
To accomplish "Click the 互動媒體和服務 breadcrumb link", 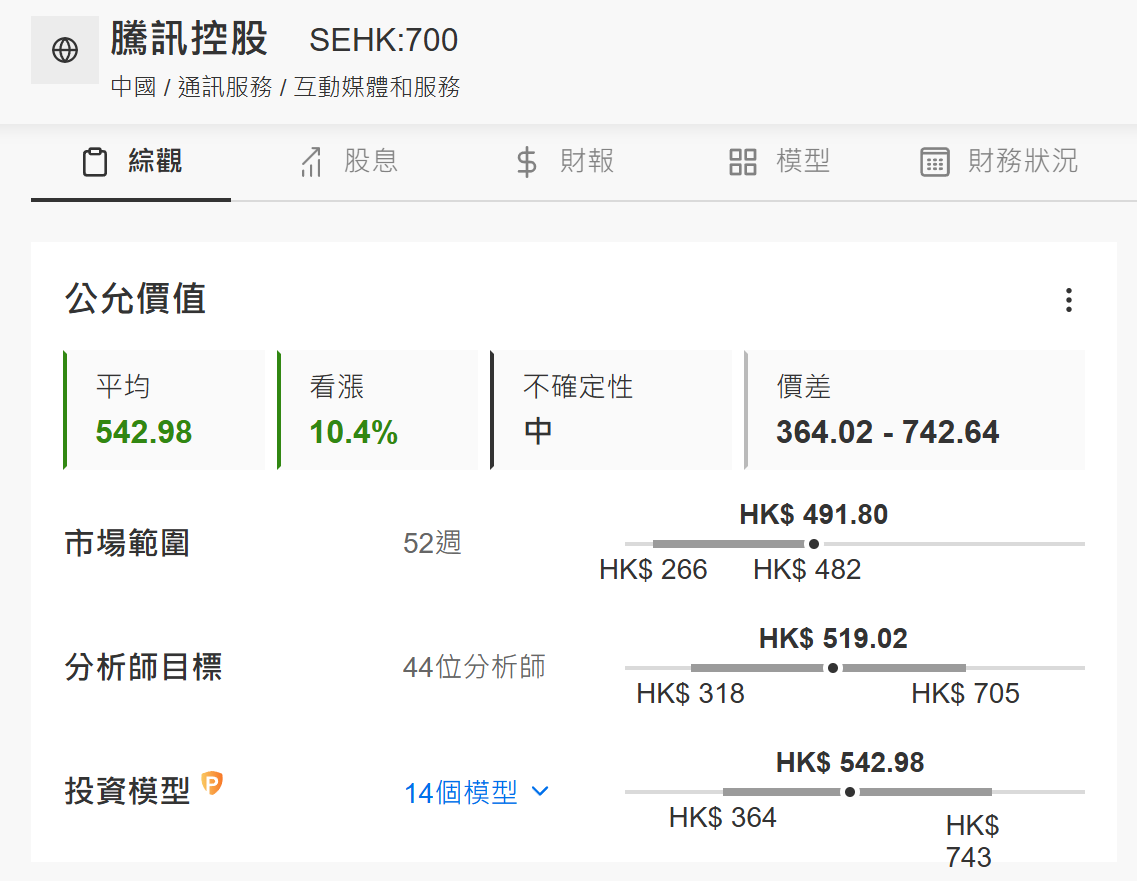I will click(x=377, y=87).
